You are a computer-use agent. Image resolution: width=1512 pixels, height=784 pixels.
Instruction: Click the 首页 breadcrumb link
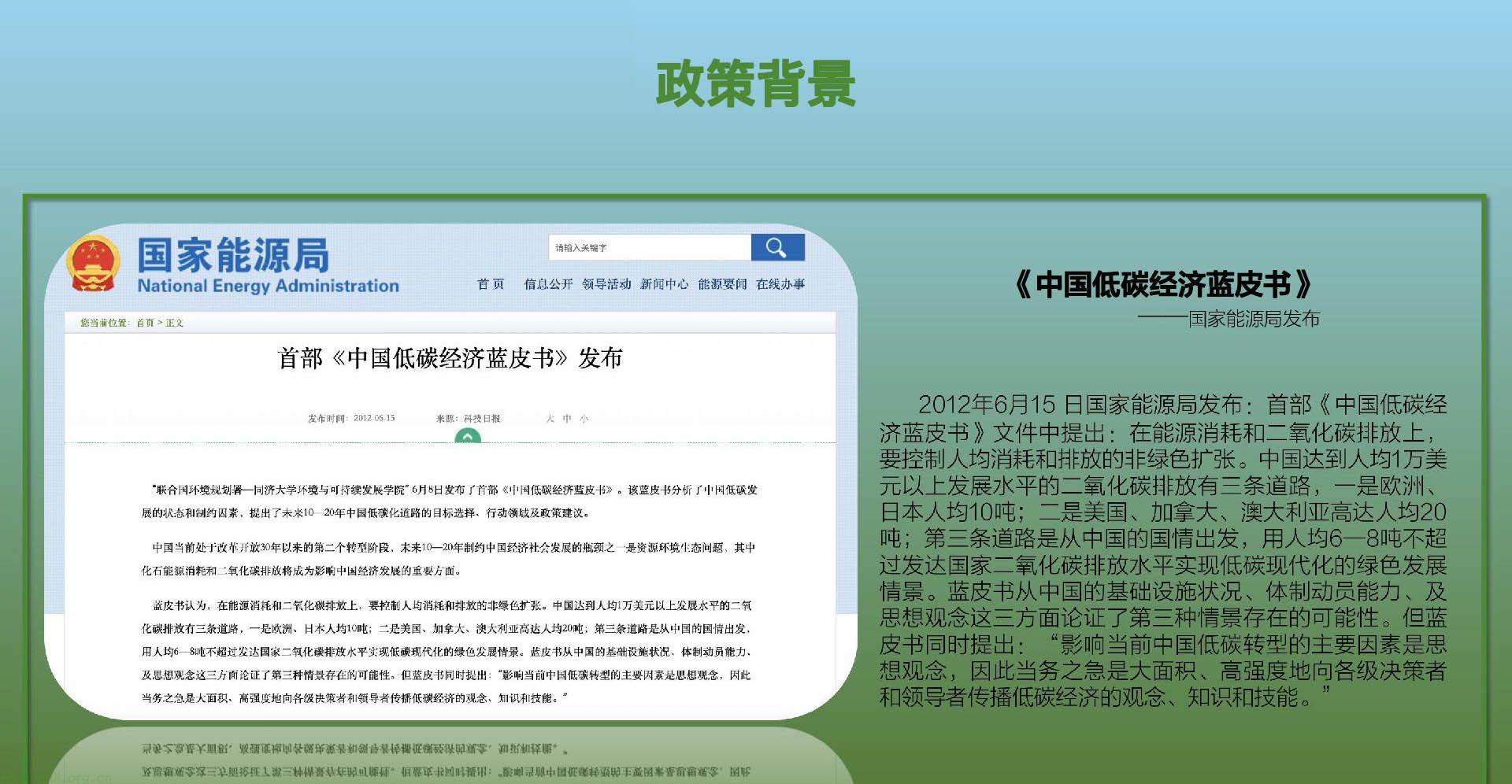pyautogui.click(x=145, y=323)
